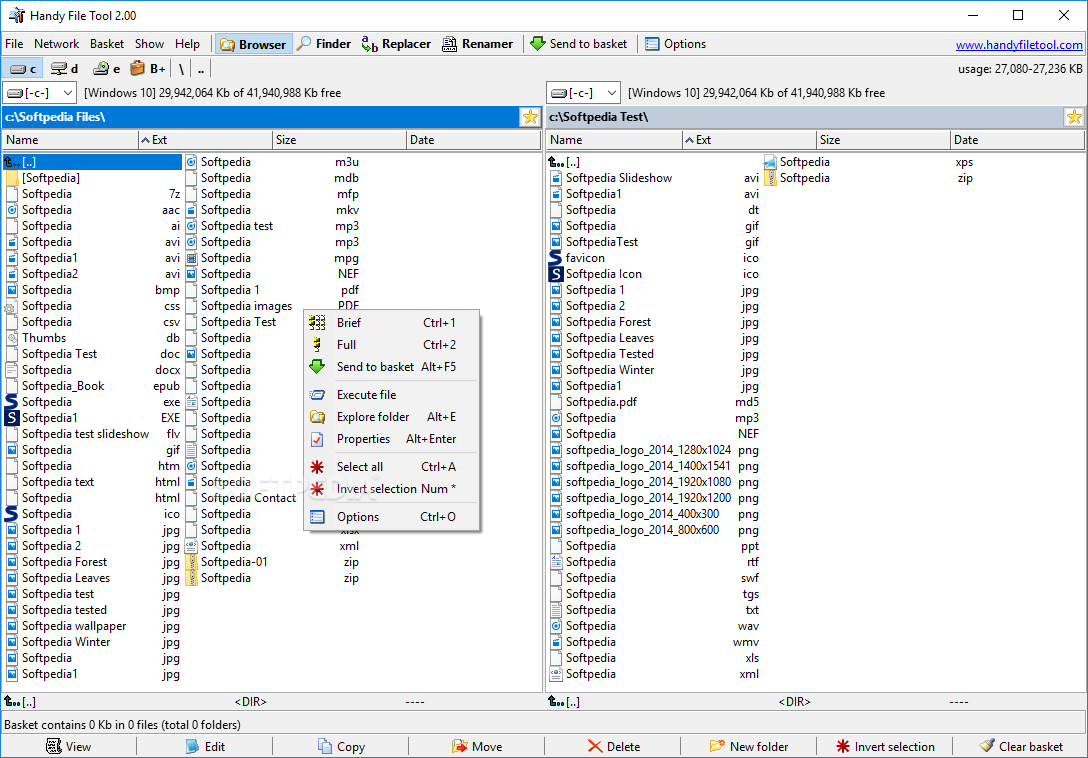Click left panel favorites star icon

click(x=530, y=117)
